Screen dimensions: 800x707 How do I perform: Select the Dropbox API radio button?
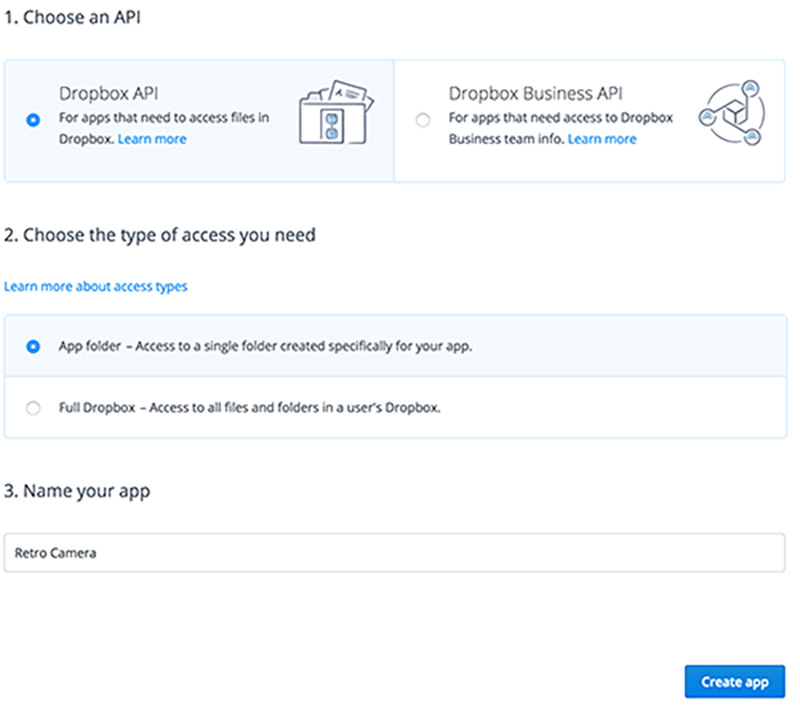click(x=31, y=118)
